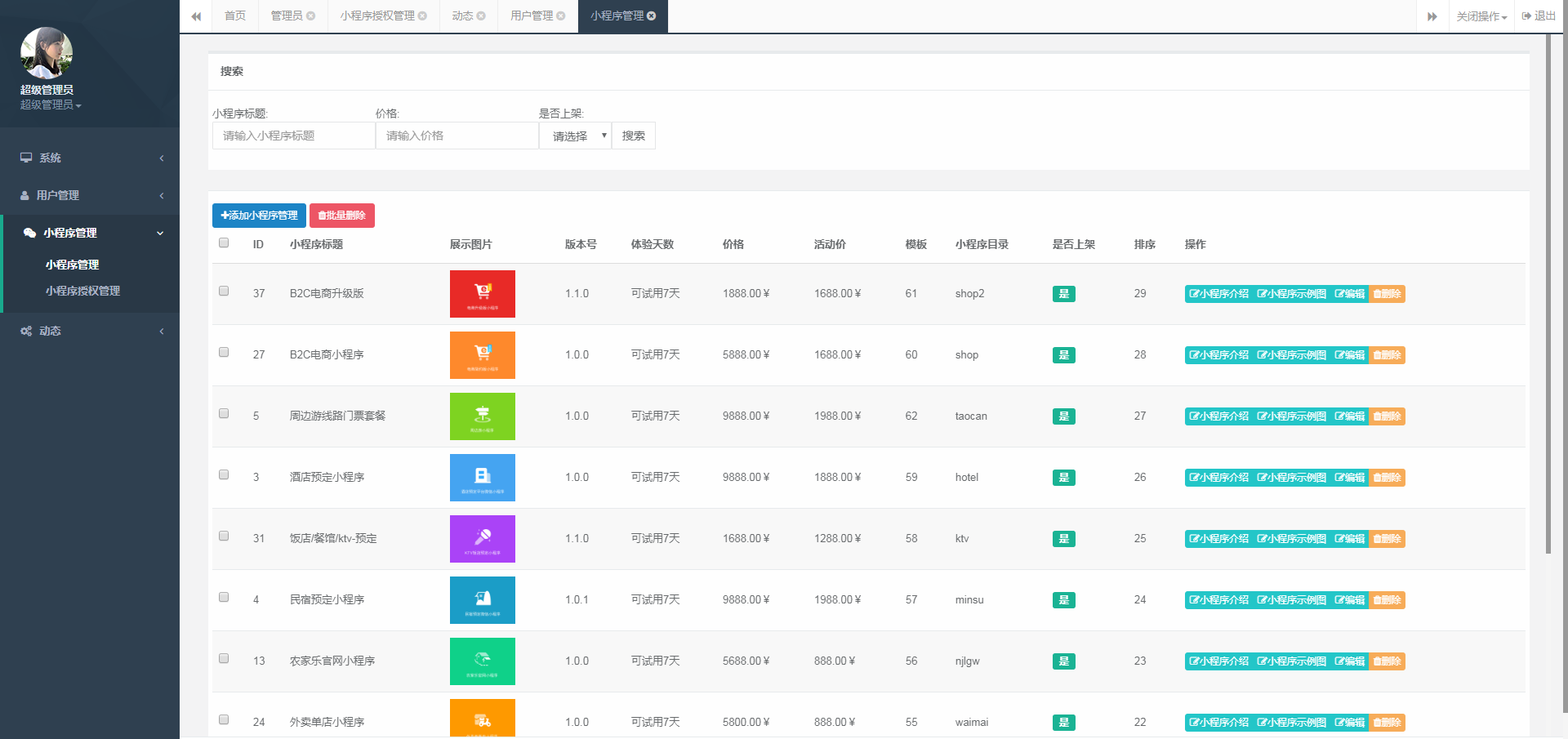This screenshot has width=1568, height=739.
Task: Open the purple ktv microphone thumbnail image
Action: point(482,538)
